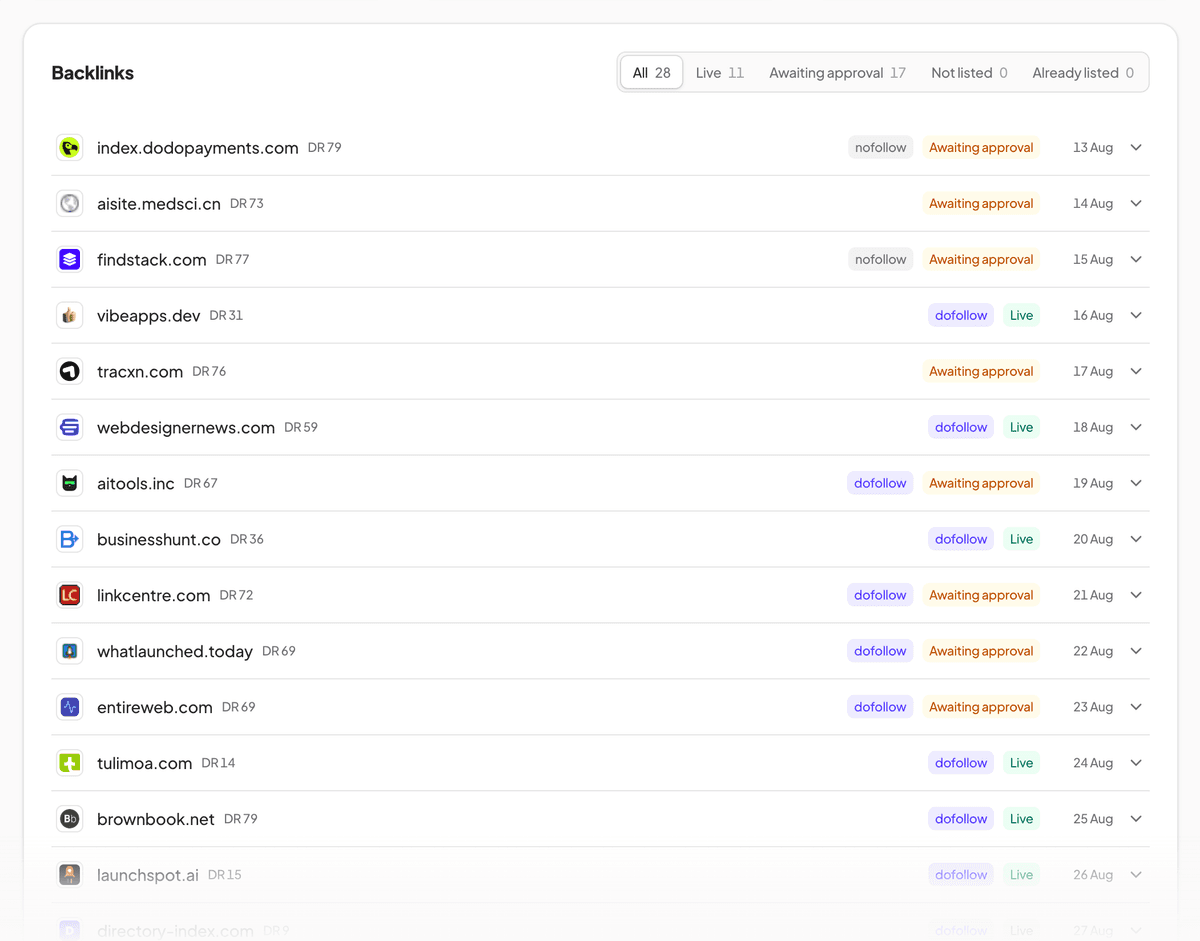1200x941 pixels.
Task: Click the dofollow badge on vibeapps.dev
Action: [961, 316]
